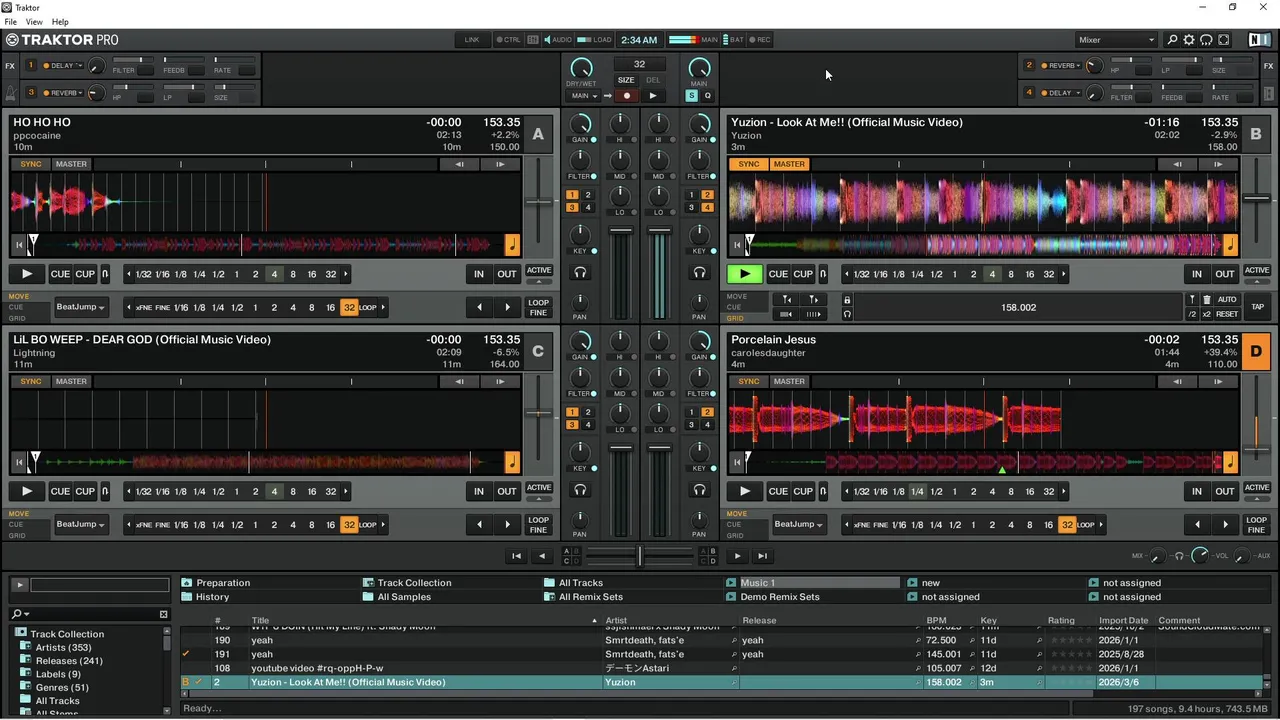Image resolution: width=1280 pixels, height=720 pixels.
Task: Open Deck D BeatJump mode dropdown
Action: point(798,524)
